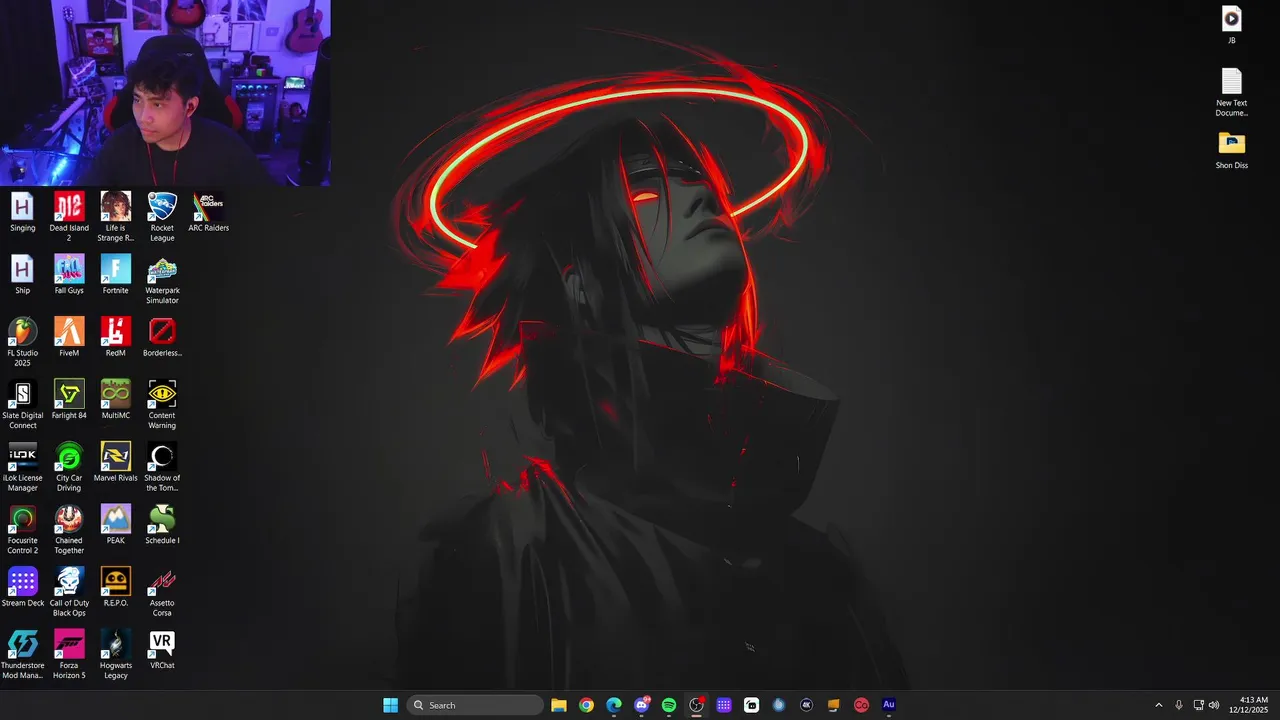The image size is (1280, 720).
Task: Select the Assetto Corsa shortcut
Action: 162,592
